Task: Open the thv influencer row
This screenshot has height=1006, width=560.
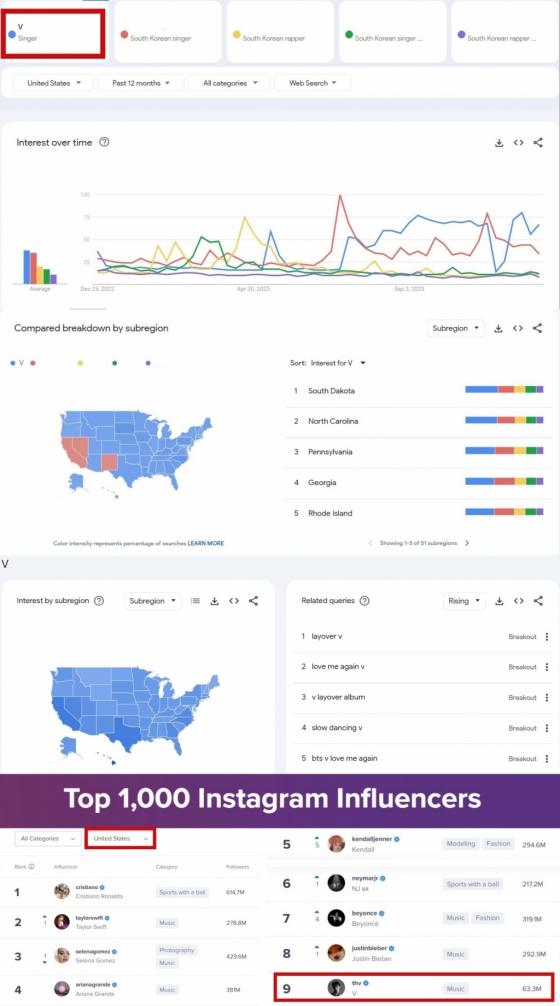Action: pyautogui.click(x=414, y=988)
